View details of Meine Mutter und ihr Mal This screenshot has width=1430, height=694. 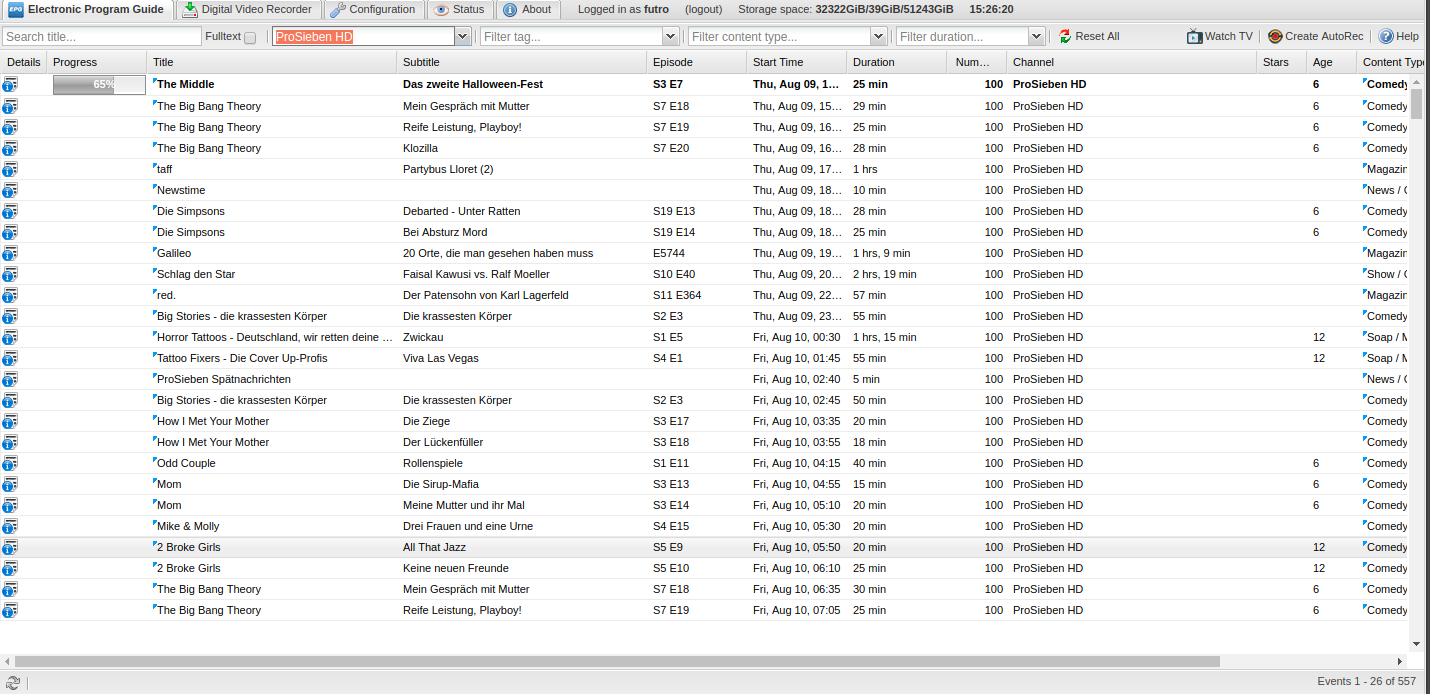pyautogui.click(x=10, y=505)
